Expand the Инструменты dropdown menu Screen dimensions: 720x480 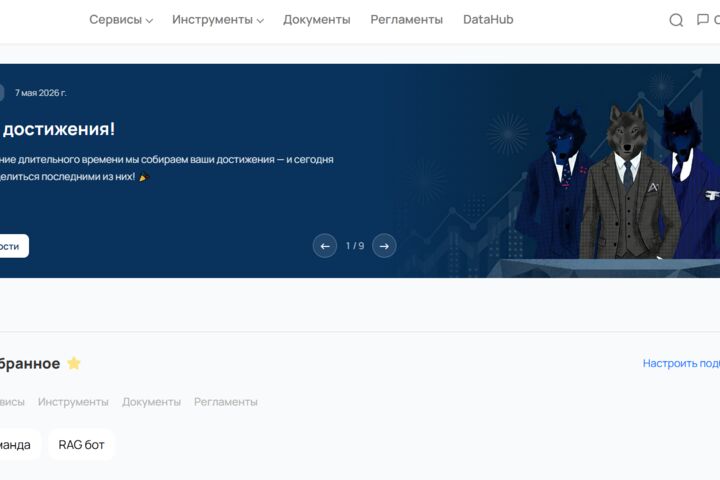click(218, 20)
